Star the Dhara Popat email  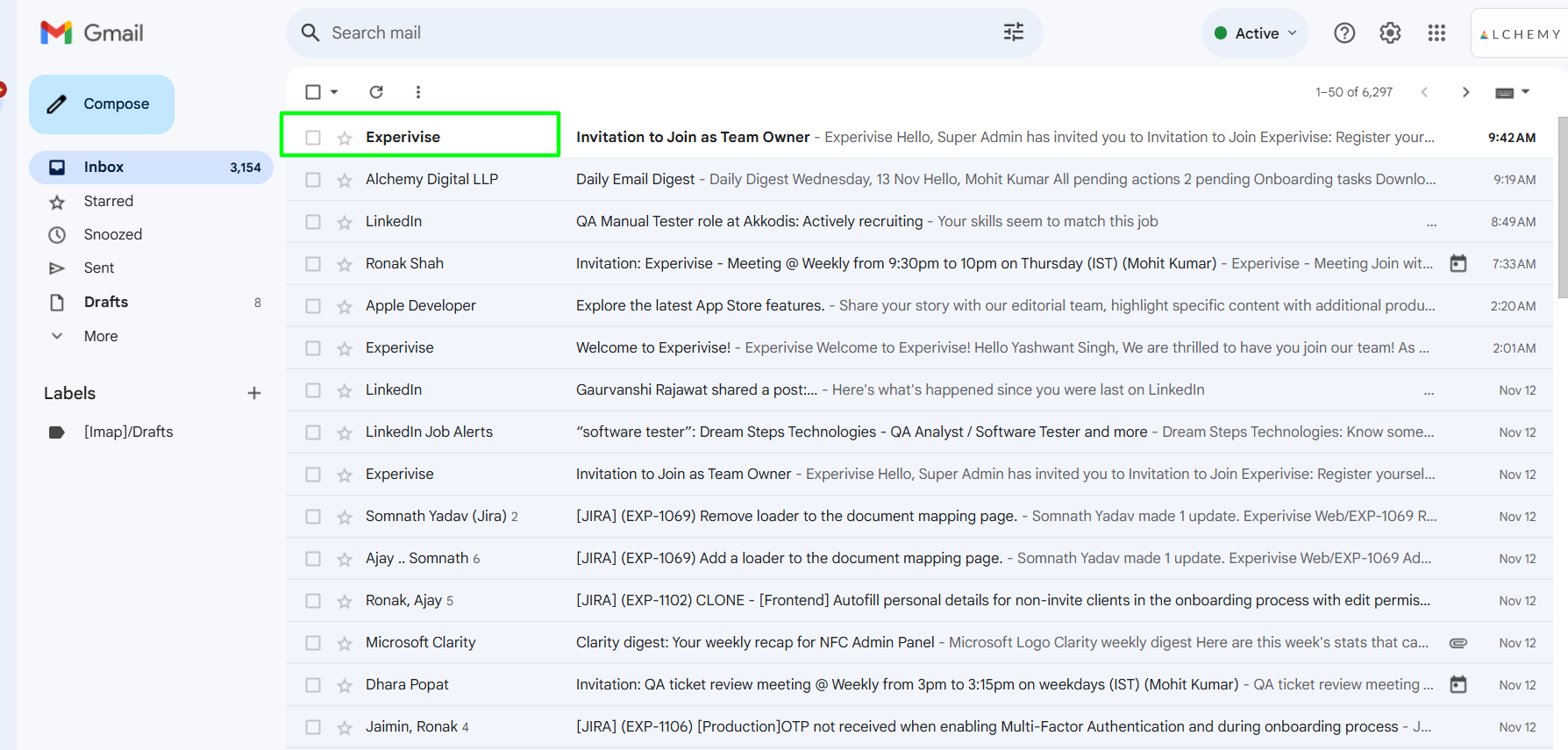345,685
